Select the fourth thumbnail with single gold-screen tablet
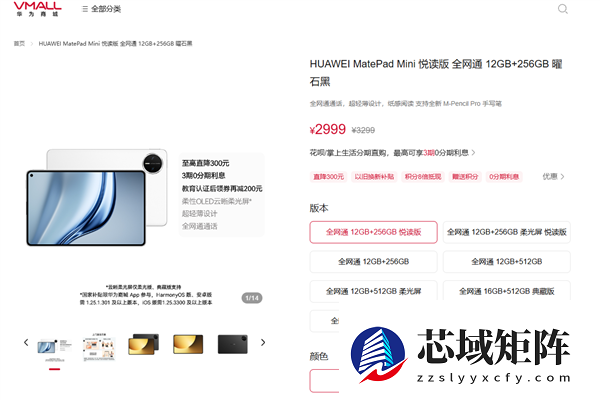 coord(188,344)
